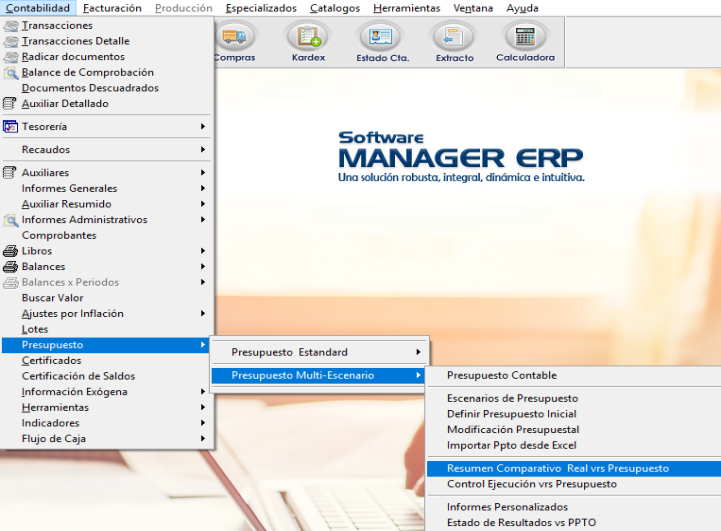Expand the Indicadores submenu arrow
The width and height of the screenshot is (721, 531).
[203, 423]
